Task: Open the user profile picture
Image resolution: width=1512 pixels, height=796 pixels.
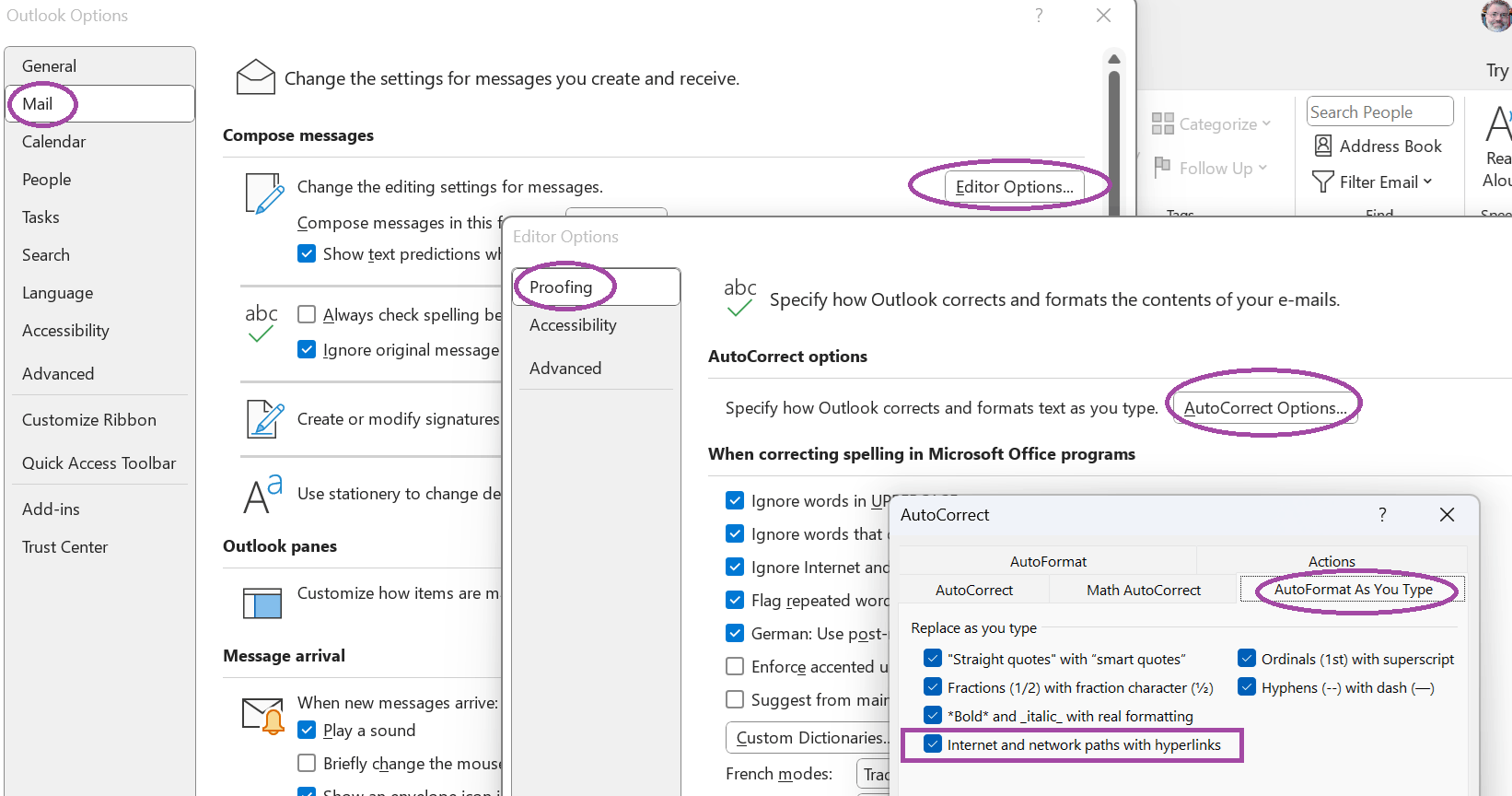Action: (x=1496, y=16)
